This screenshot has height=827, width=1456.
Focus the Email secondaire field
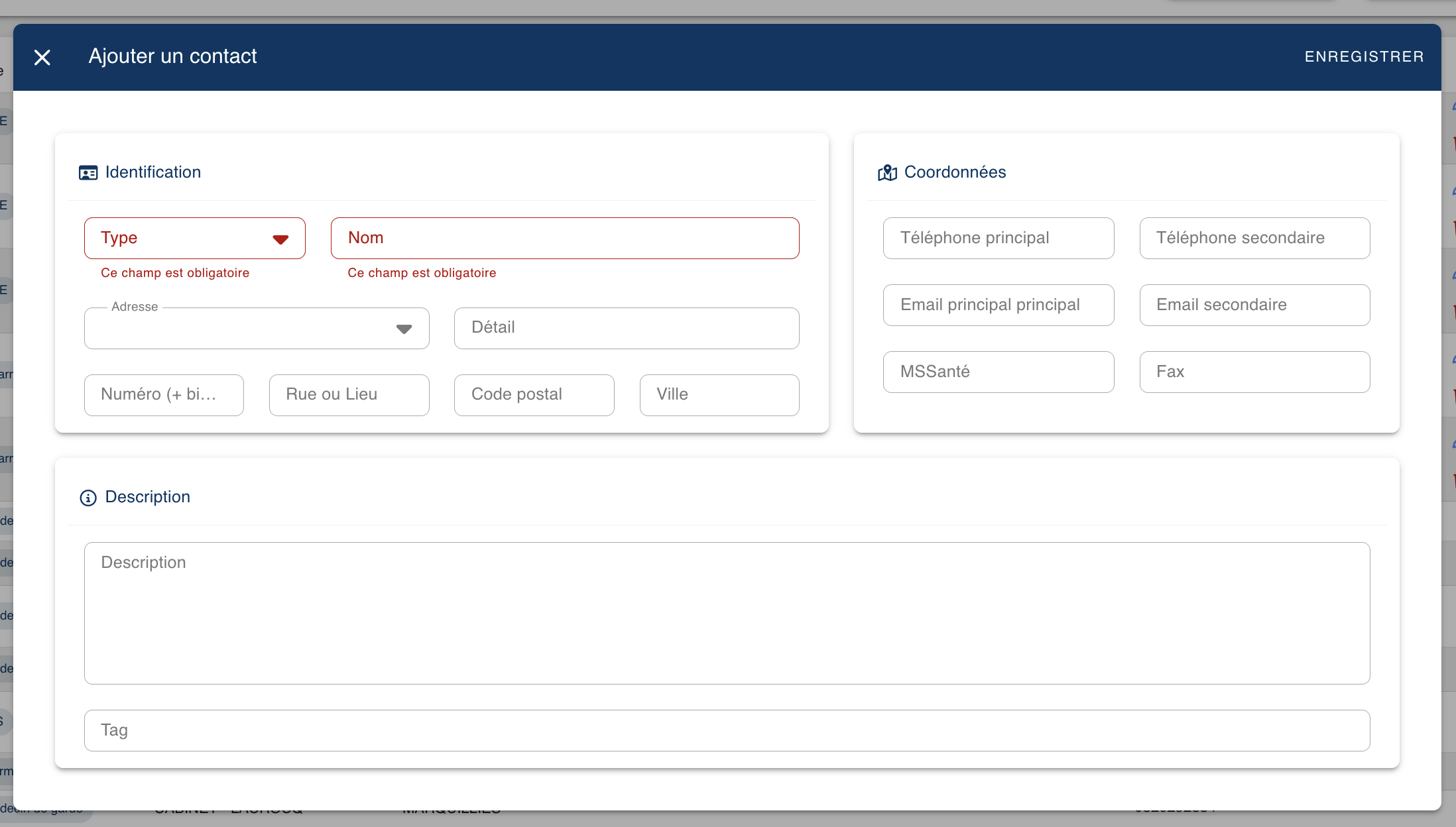click(1254, 305)
